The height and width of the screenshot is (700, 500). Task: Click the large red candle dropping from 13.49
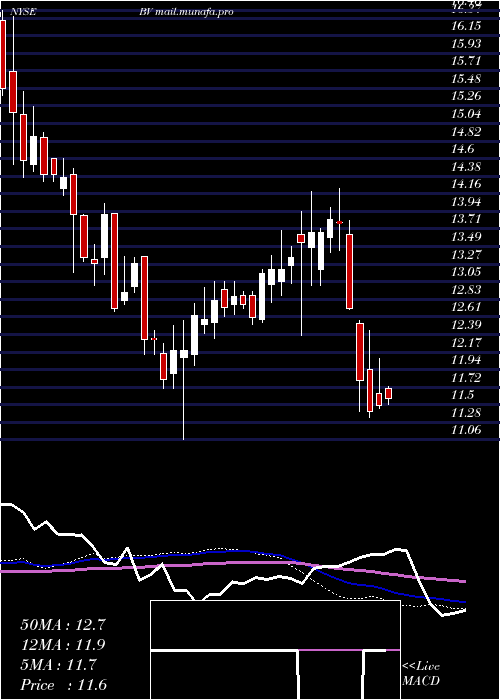(350, 271)
